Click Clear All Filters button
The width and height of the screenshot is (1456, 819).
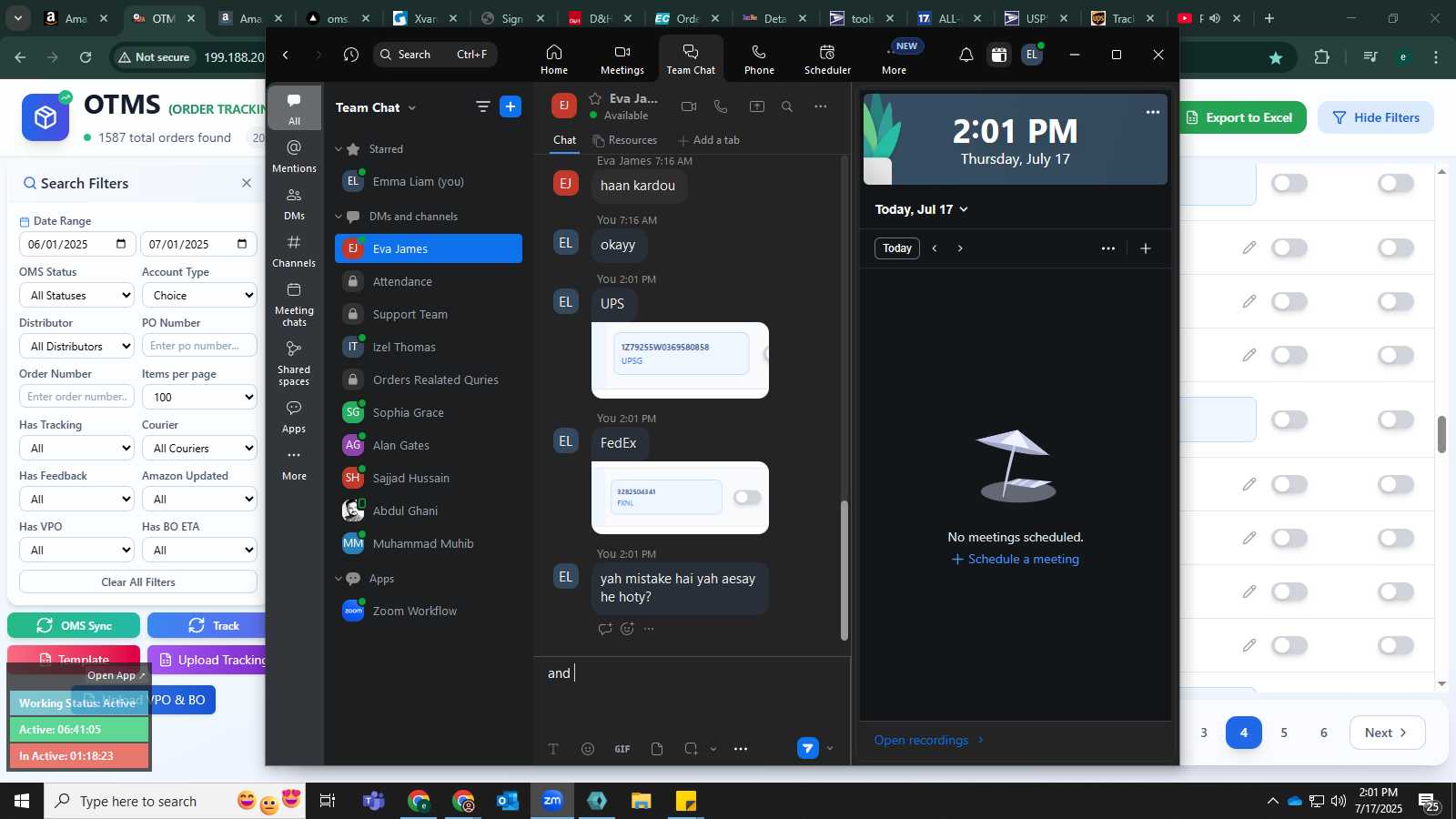pyautogui.click(x=138, y=582)
